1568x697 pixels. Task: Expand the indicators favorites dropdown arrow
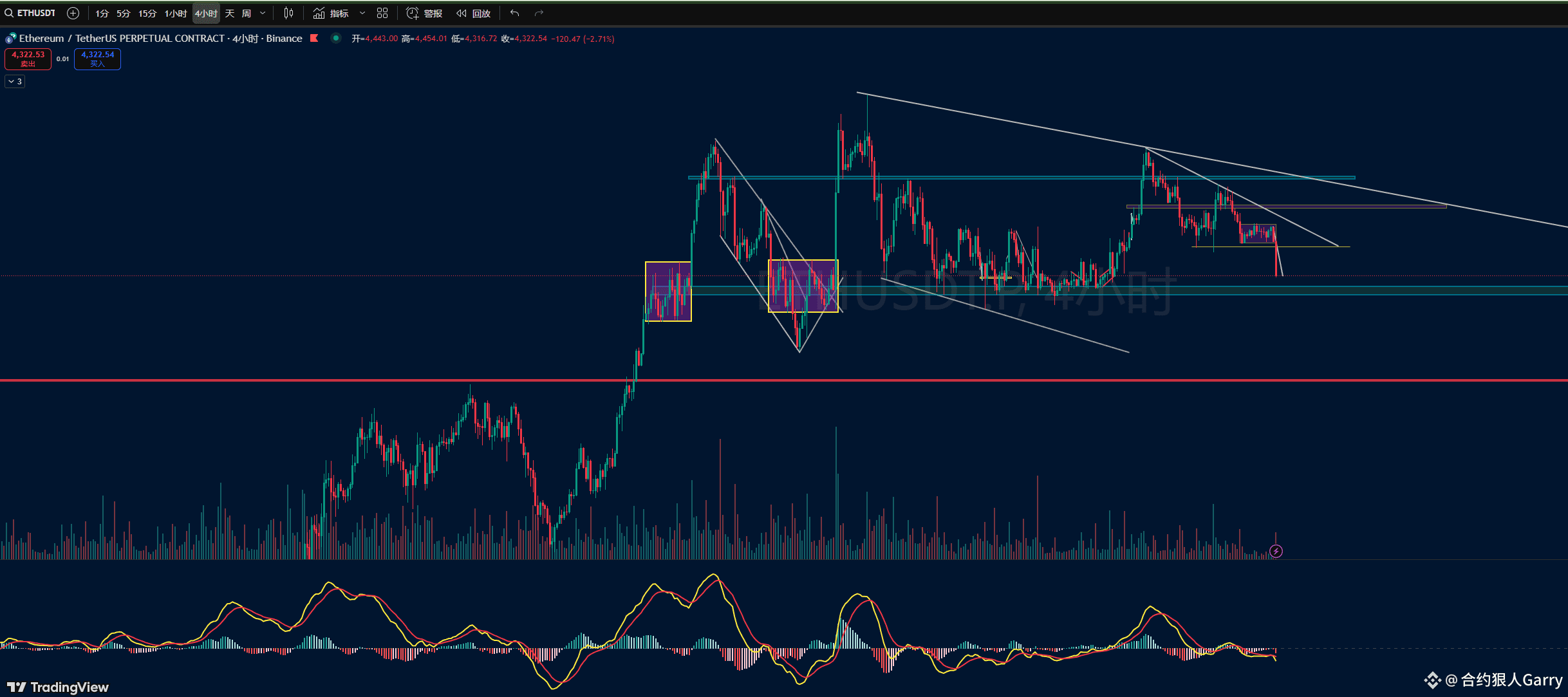[362, 13]
